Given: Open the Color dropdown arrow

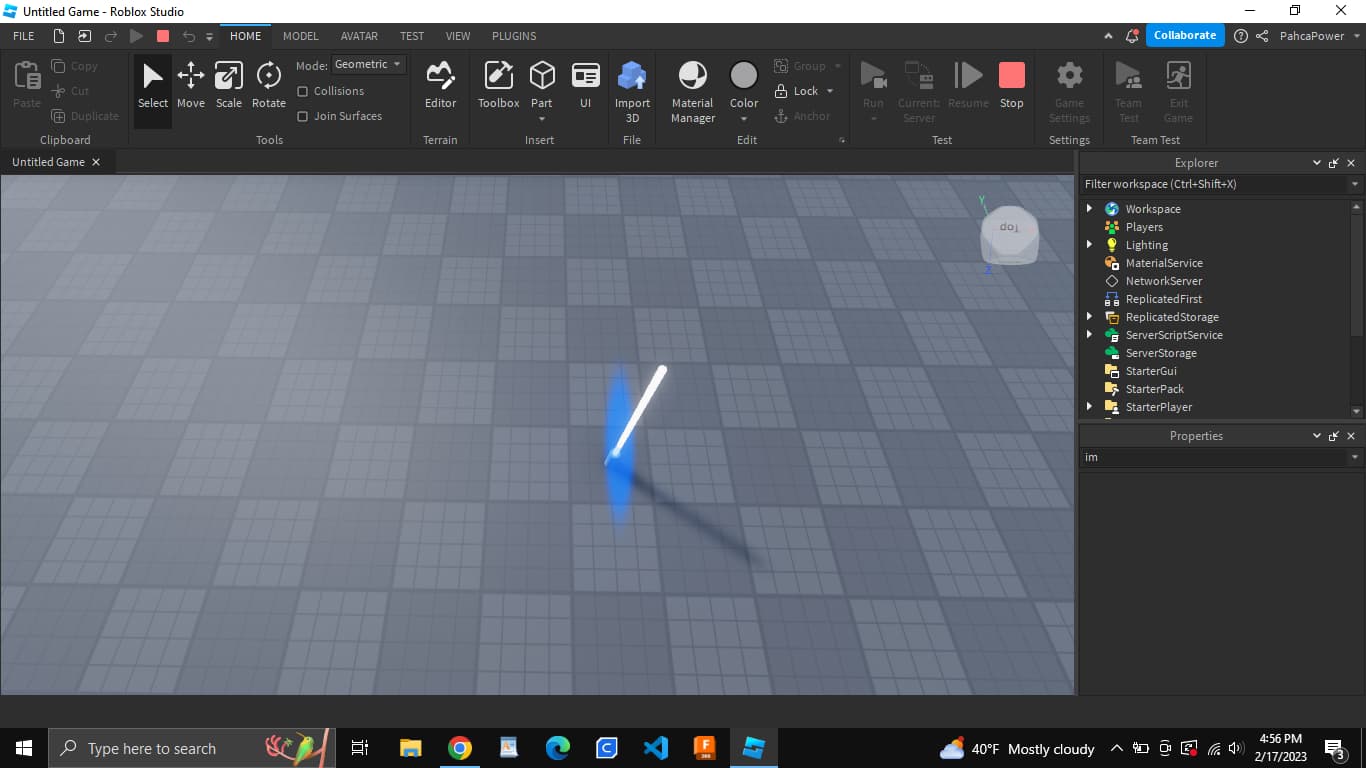Looking at the screenshot, I should pyautogui.click(x=744, y=119).
